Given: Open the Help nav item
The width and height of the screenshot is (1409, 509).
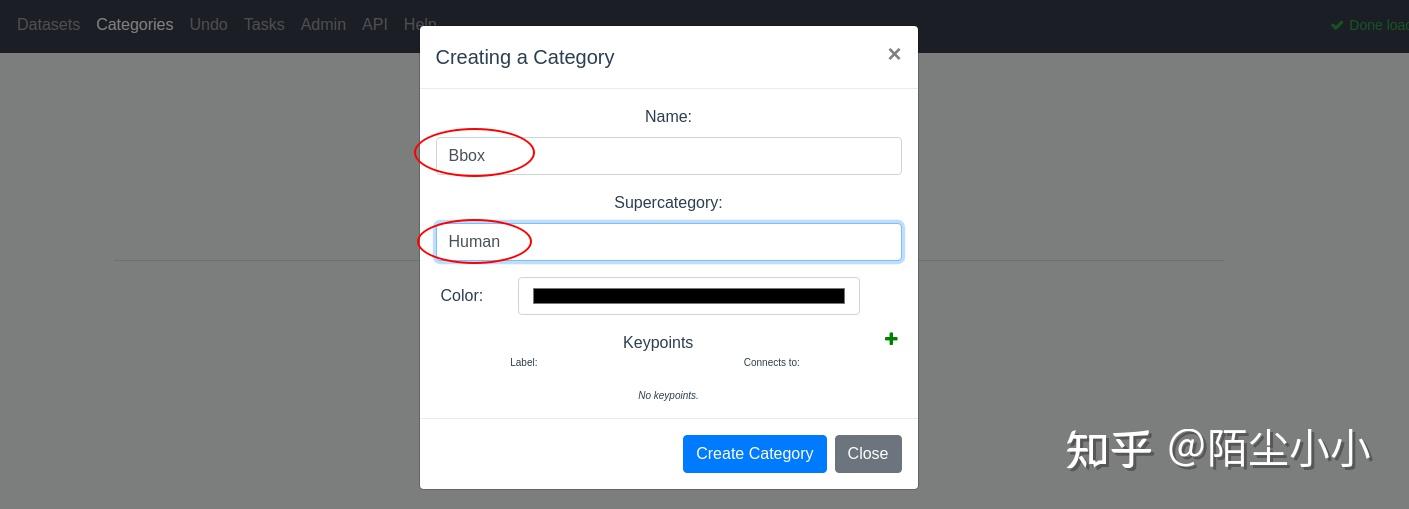Looking at the screenshot, I should (x=420, y=24).
